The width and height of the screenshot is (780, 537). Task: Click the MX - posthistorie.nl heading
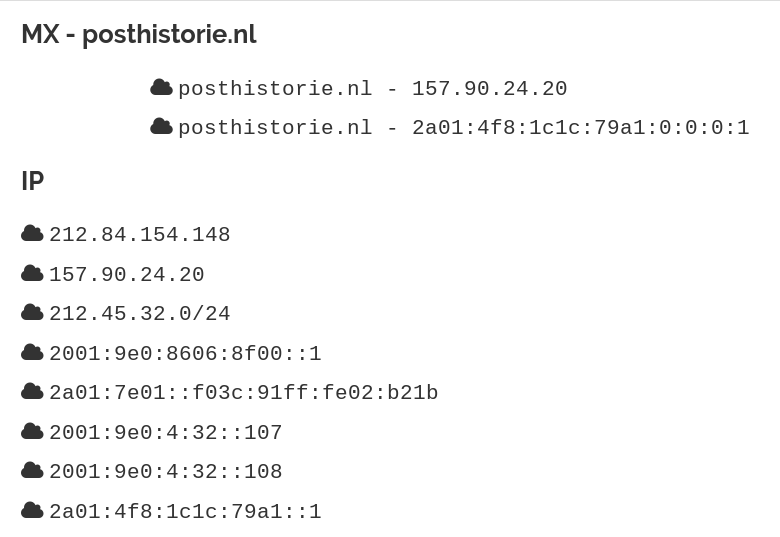139,35
